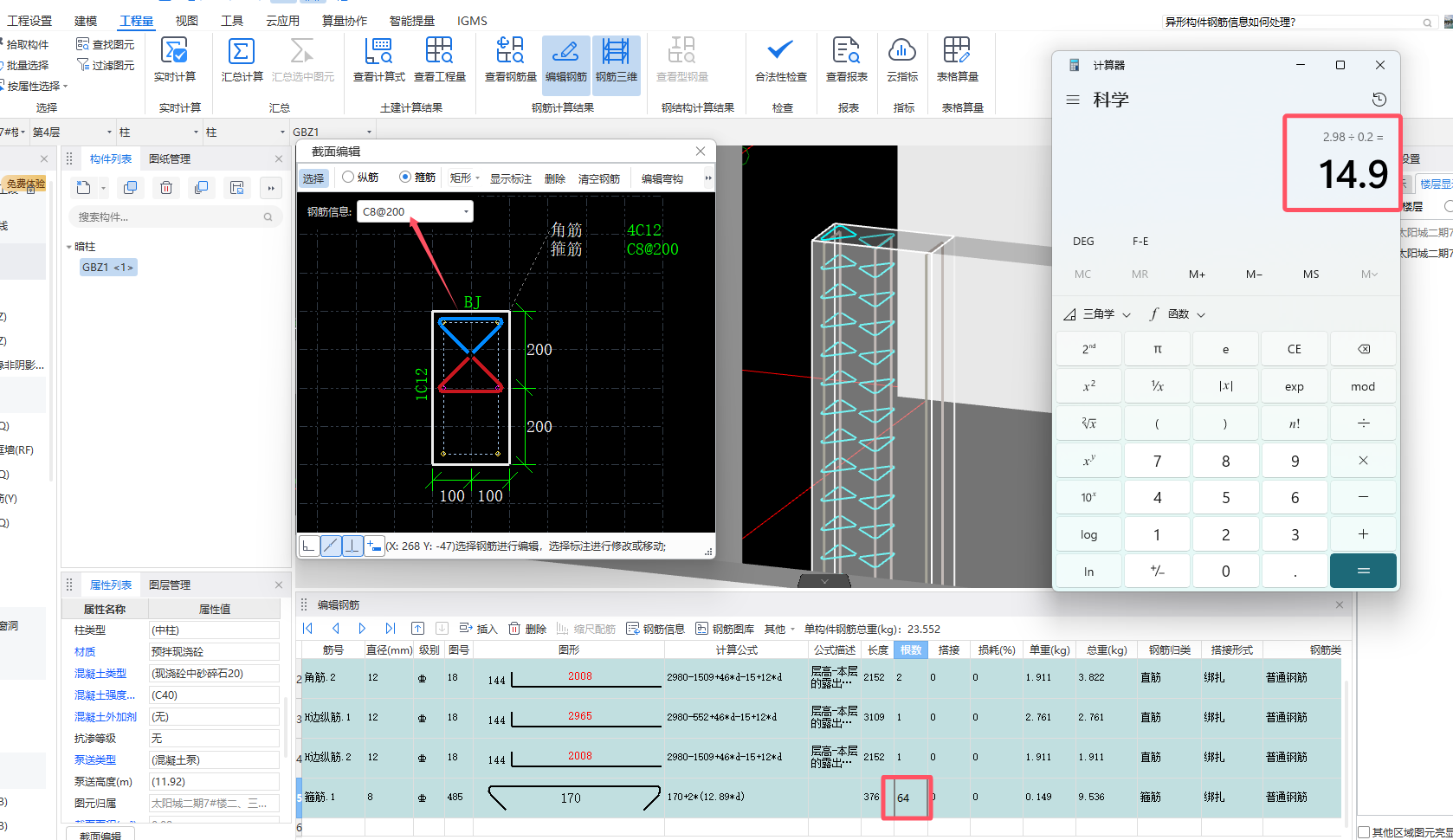
Task: Click move-row-up icon in 编辑钢筋 toolbar
Action: (x=417, y=629)
